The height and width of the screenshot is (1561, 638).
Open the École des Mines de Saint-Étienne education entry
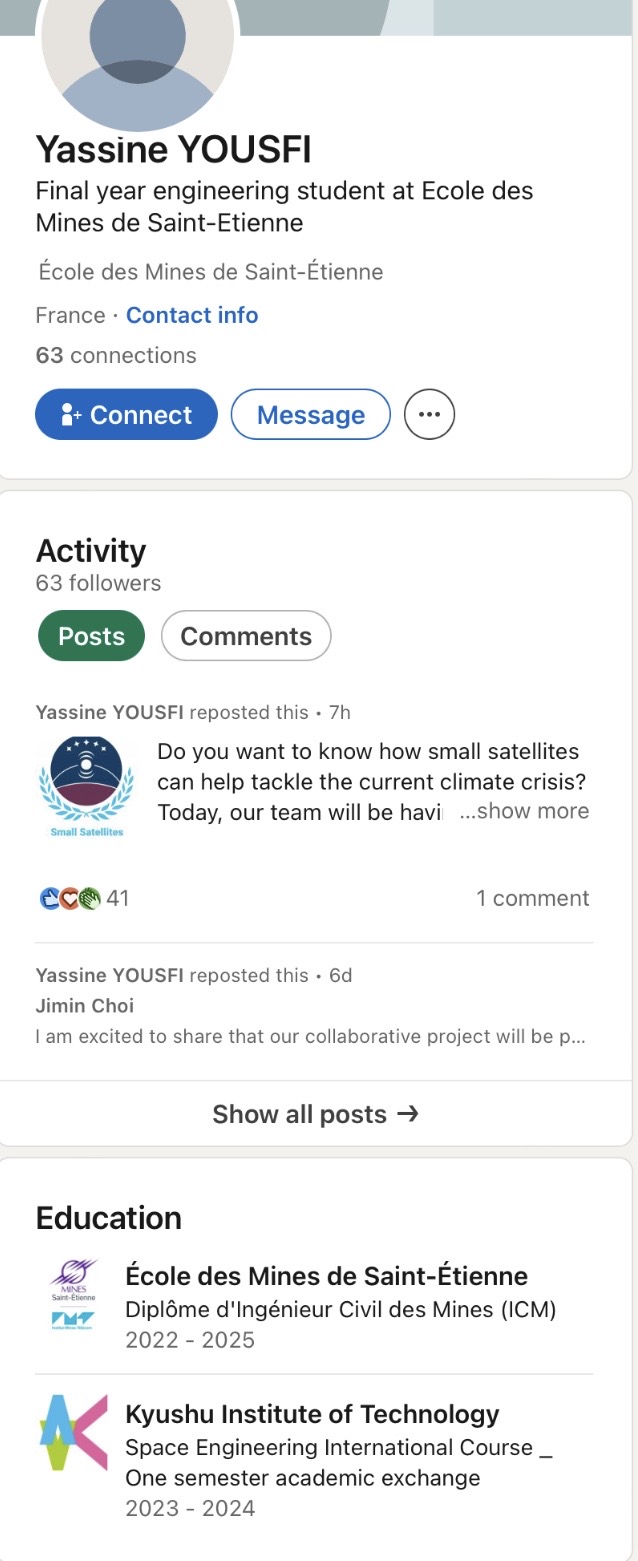point(314,1307)
